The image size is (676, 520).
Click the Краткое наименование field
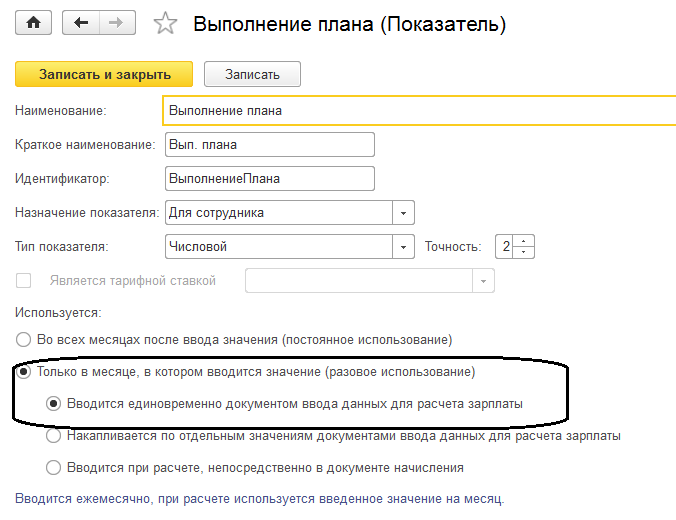point(268,145)
